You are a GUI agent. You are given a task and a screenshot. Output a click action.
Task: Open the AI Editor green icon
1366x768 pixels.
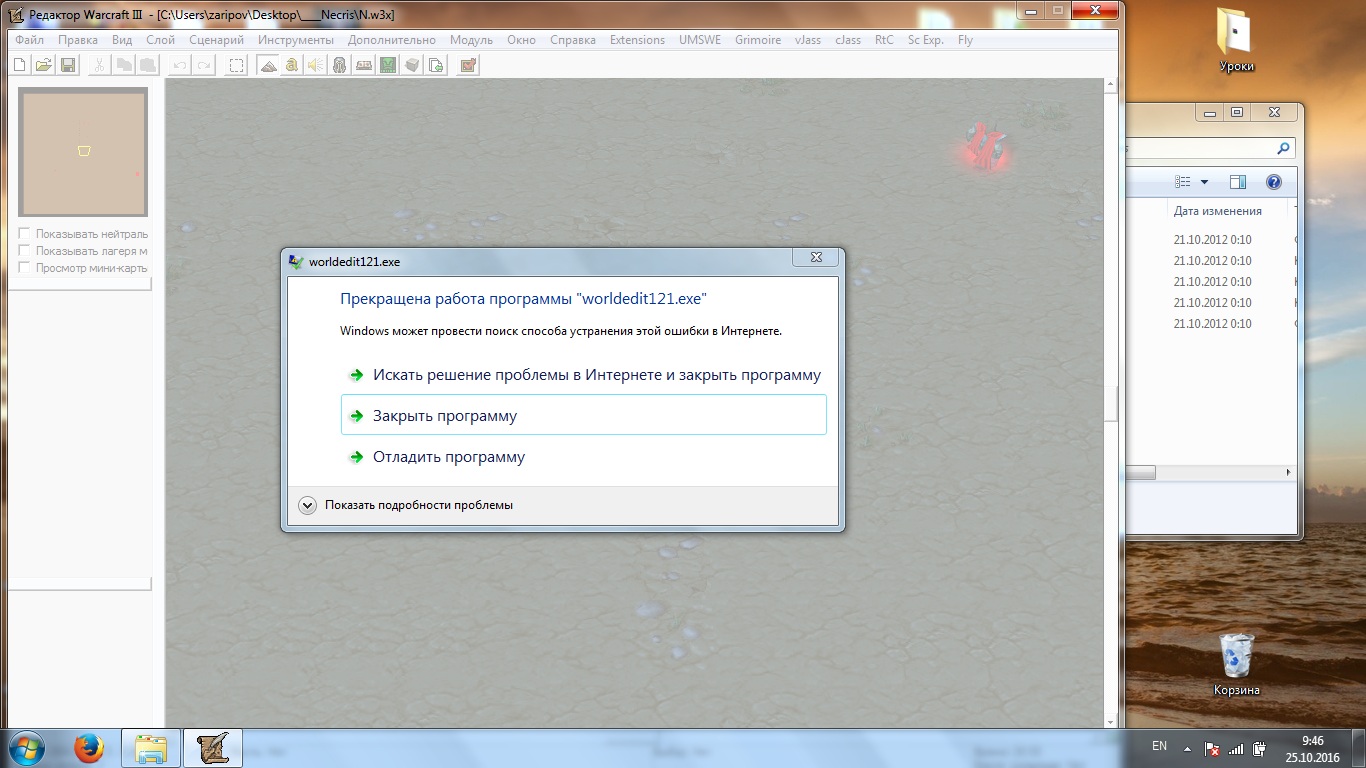coord(387,65)
